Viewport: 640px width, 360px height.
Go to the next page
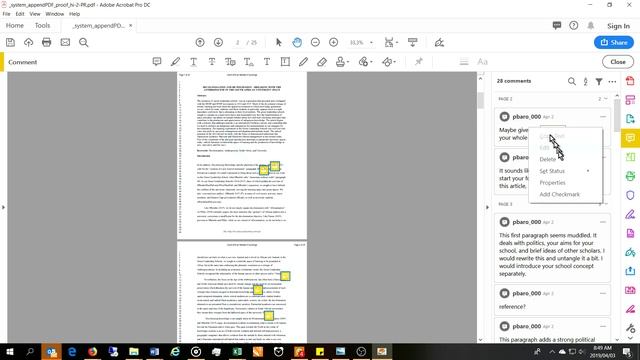click(x=218, y=42)
